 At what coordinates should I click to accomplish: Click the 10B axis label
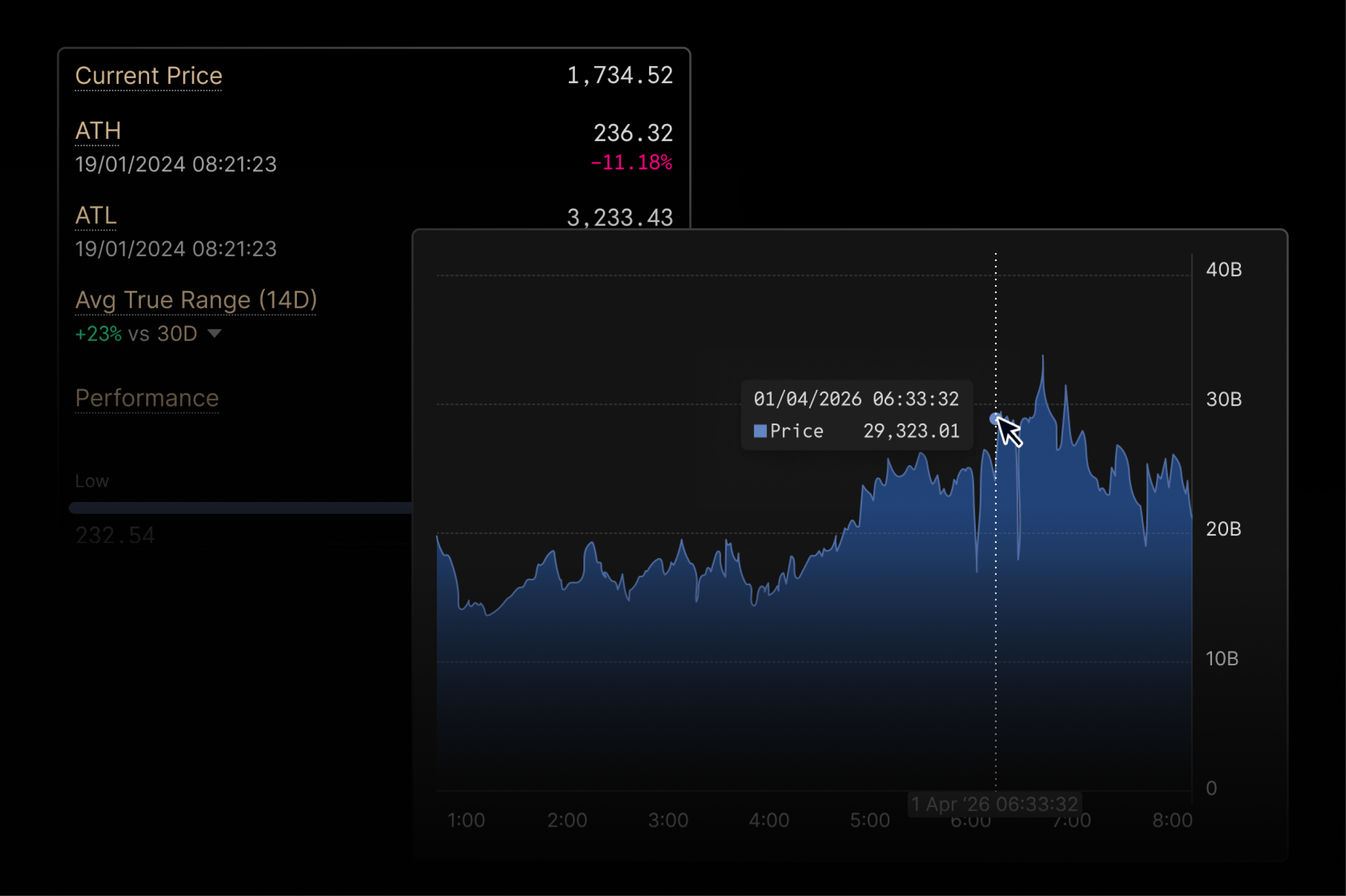point(1222,659)
